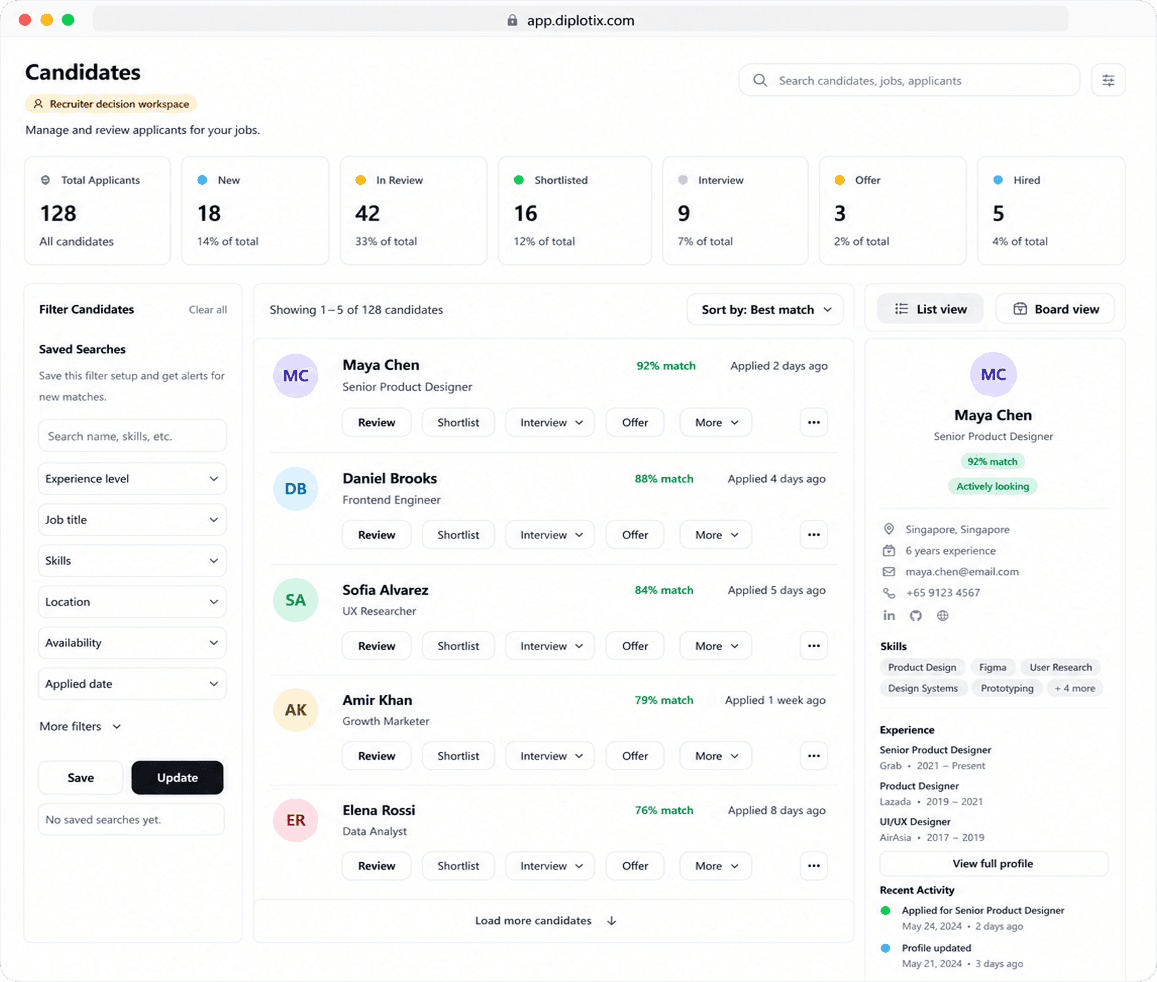Save the current filter setup
The width and height of the screenshot is (1157, 982).
coord(80,778)
